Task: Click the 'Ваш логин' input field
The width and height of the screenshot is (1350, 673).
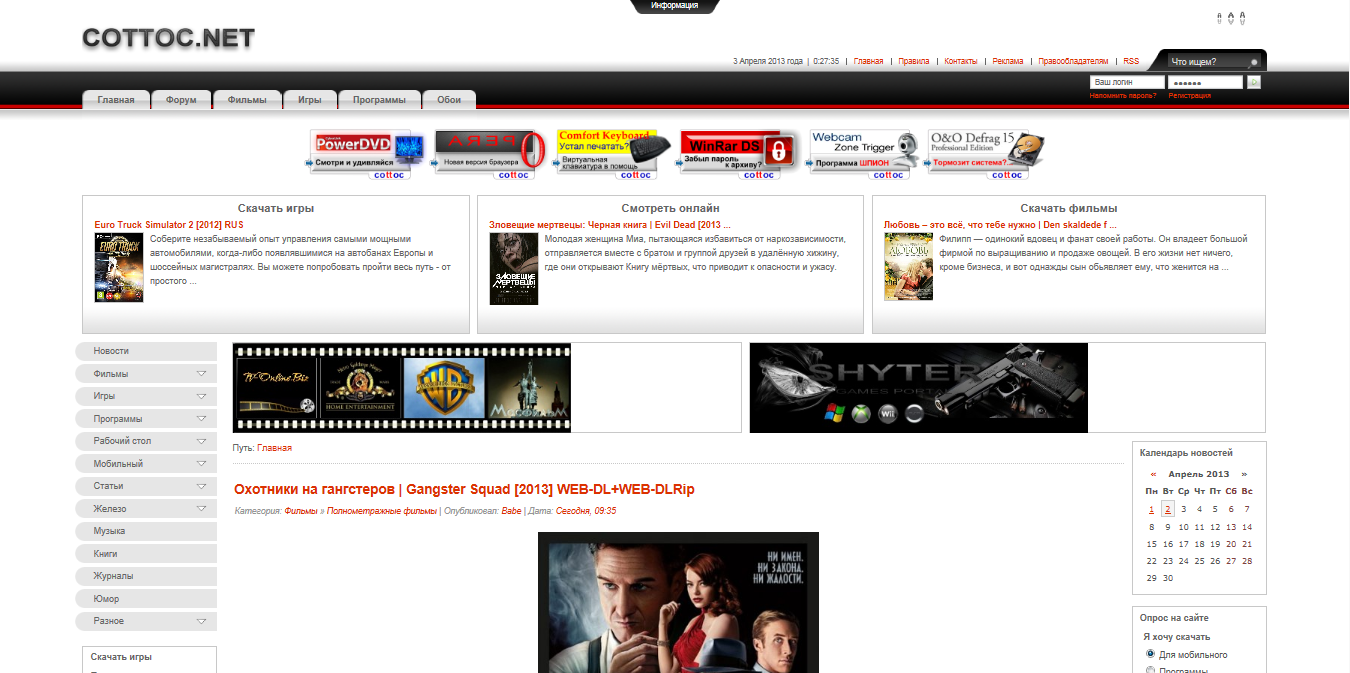Action: [1127, 82]
